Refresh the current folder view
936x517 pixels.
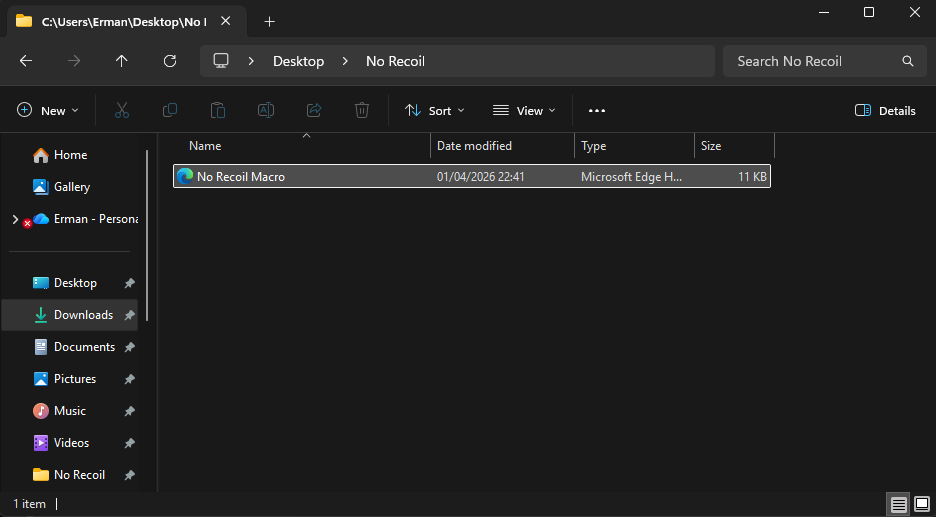(x=170, y=61)
